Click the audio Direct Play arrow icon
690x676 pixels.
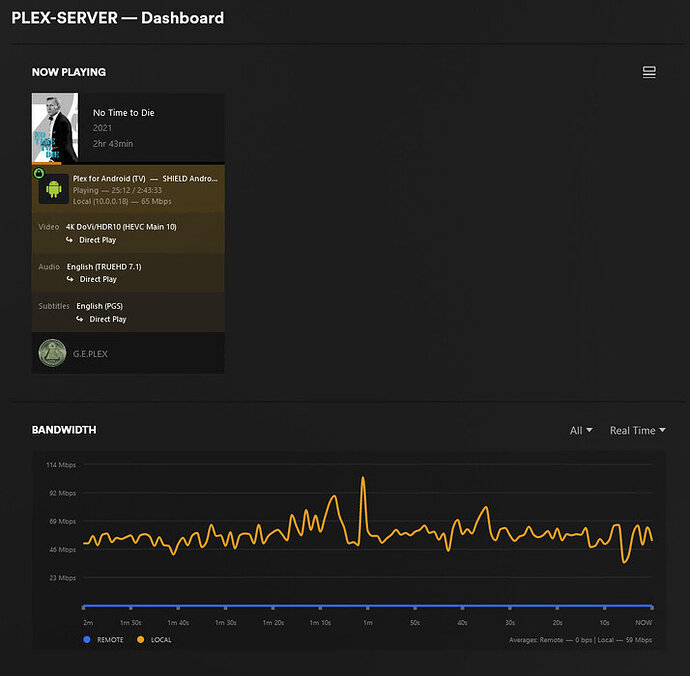(70, 279)
